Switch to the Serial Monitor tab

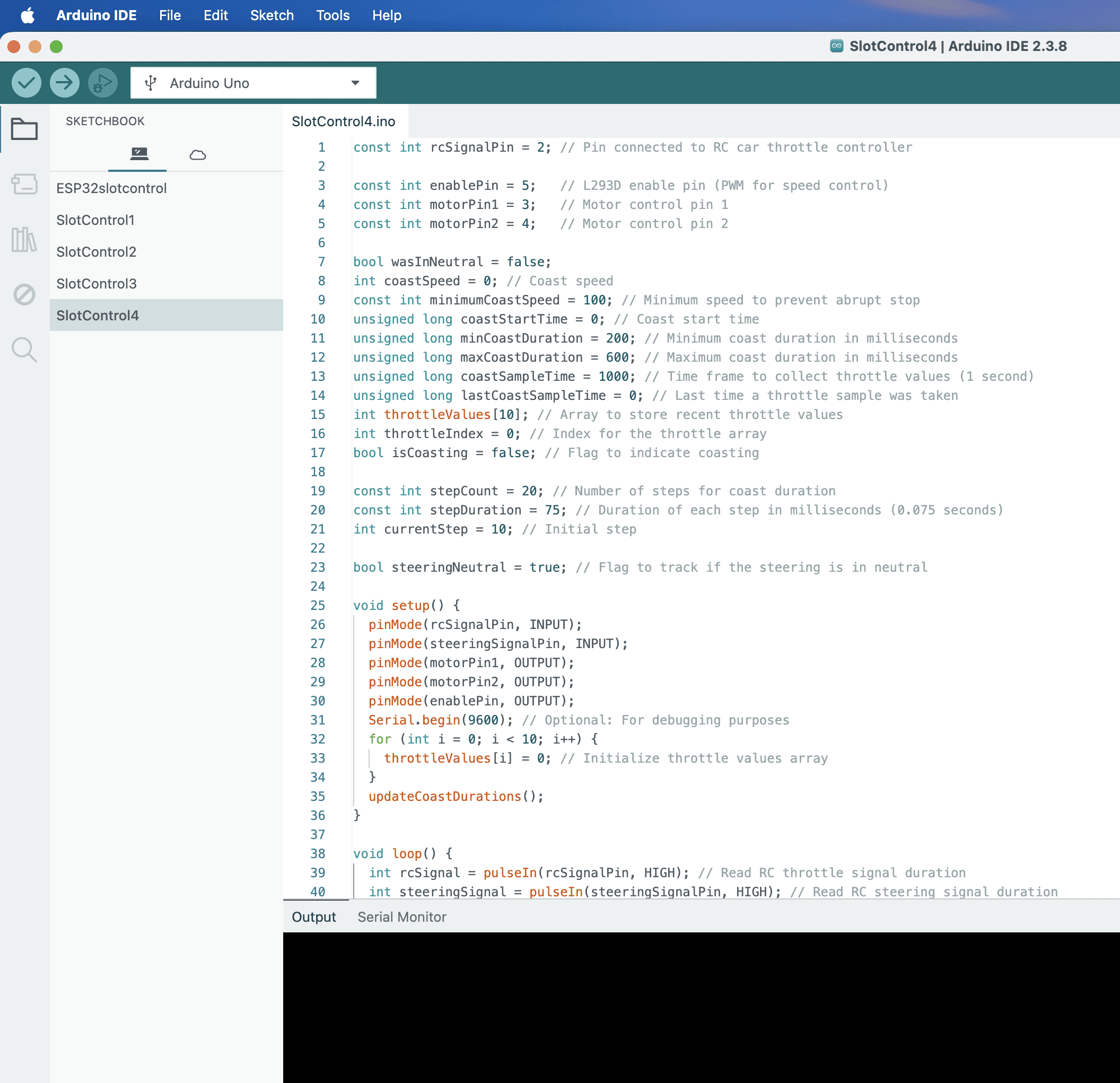click(402, 916)
